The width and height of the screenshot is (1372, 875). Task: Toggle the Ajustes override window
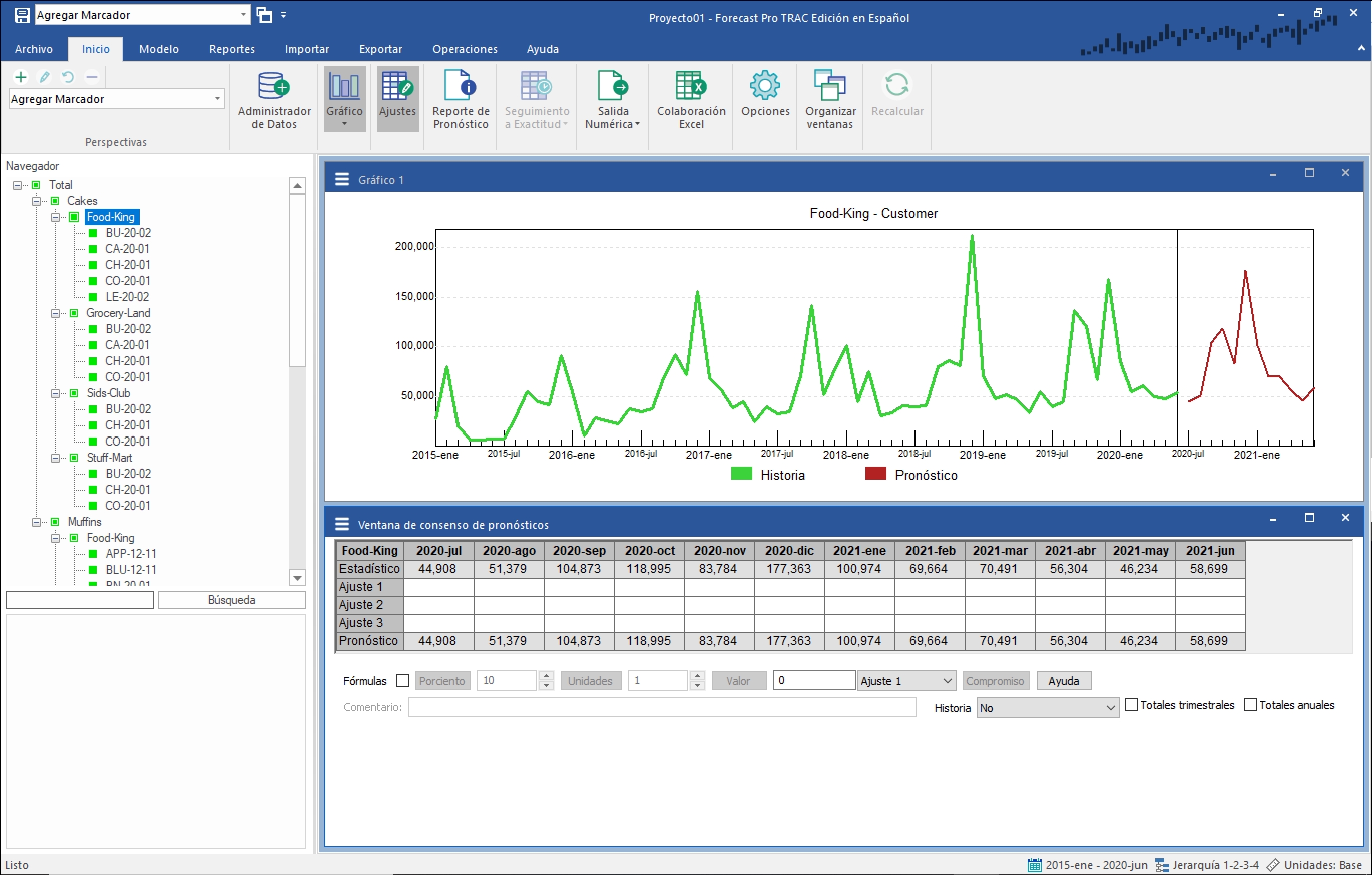tap(398, 97)
